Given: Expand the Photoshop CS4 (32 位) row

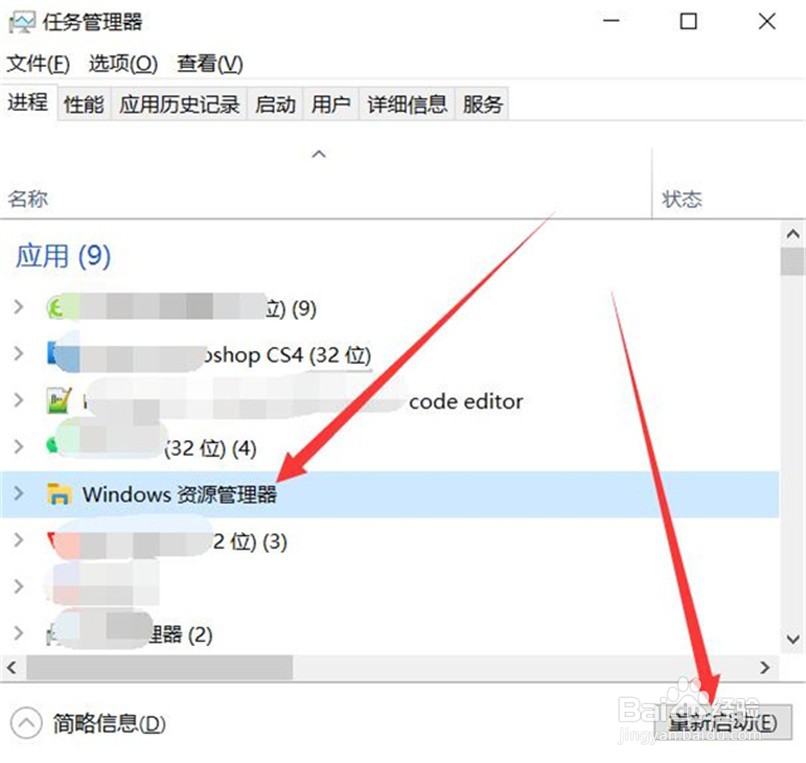Looking at the screenshot, I should [x=19, y=354].
